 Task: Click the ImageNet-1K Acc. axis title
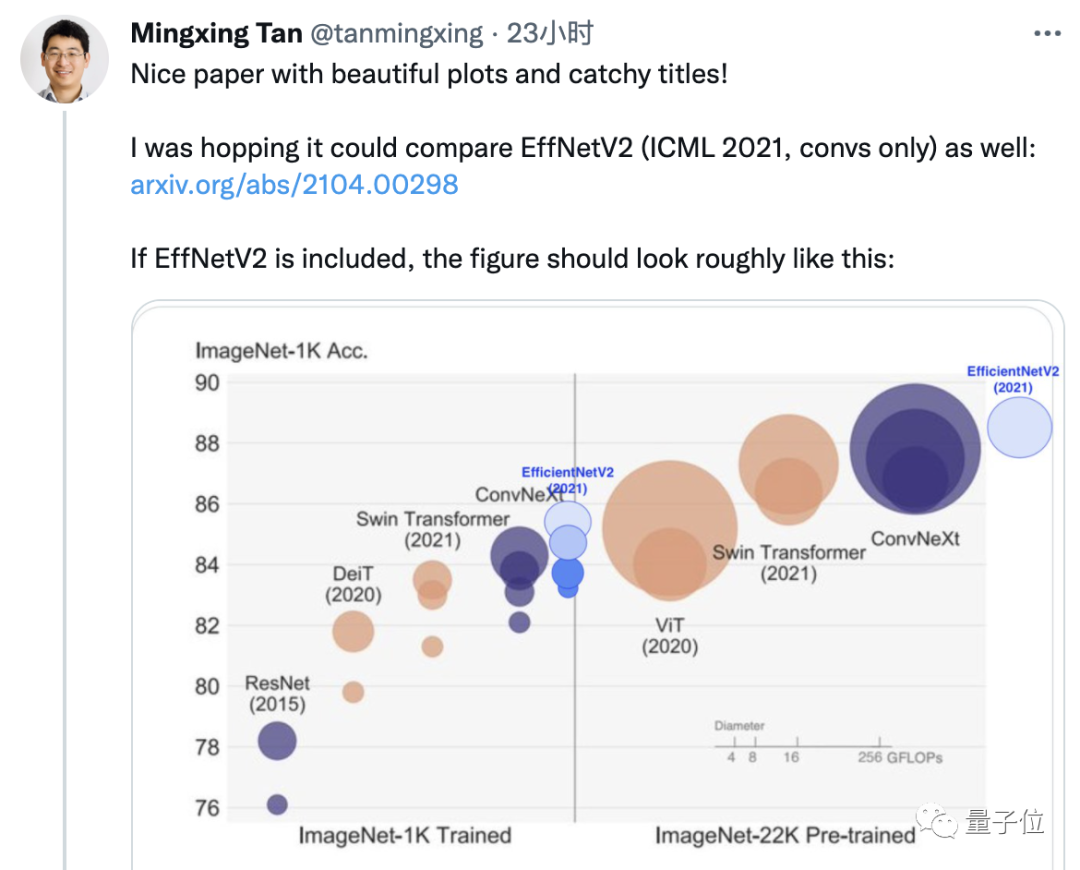pyautogui.click(x=281, y=351)
